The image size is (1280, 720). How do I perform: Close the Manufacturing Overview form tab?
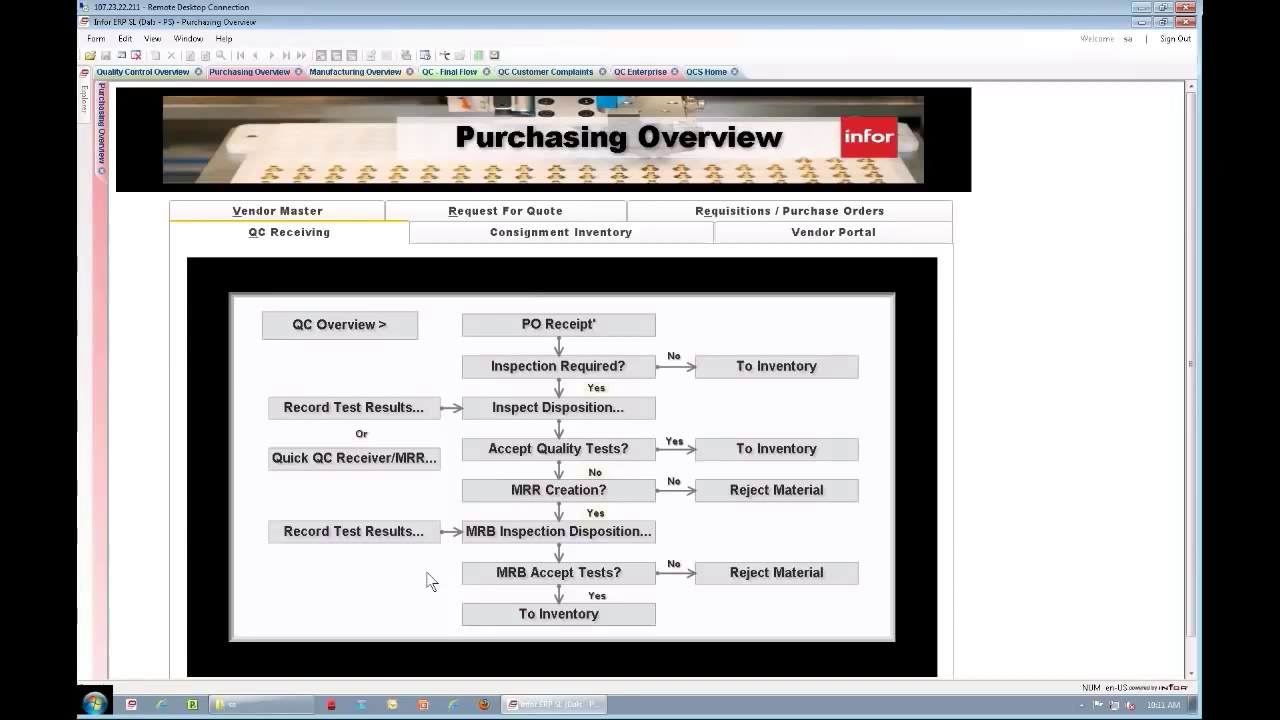410,72
